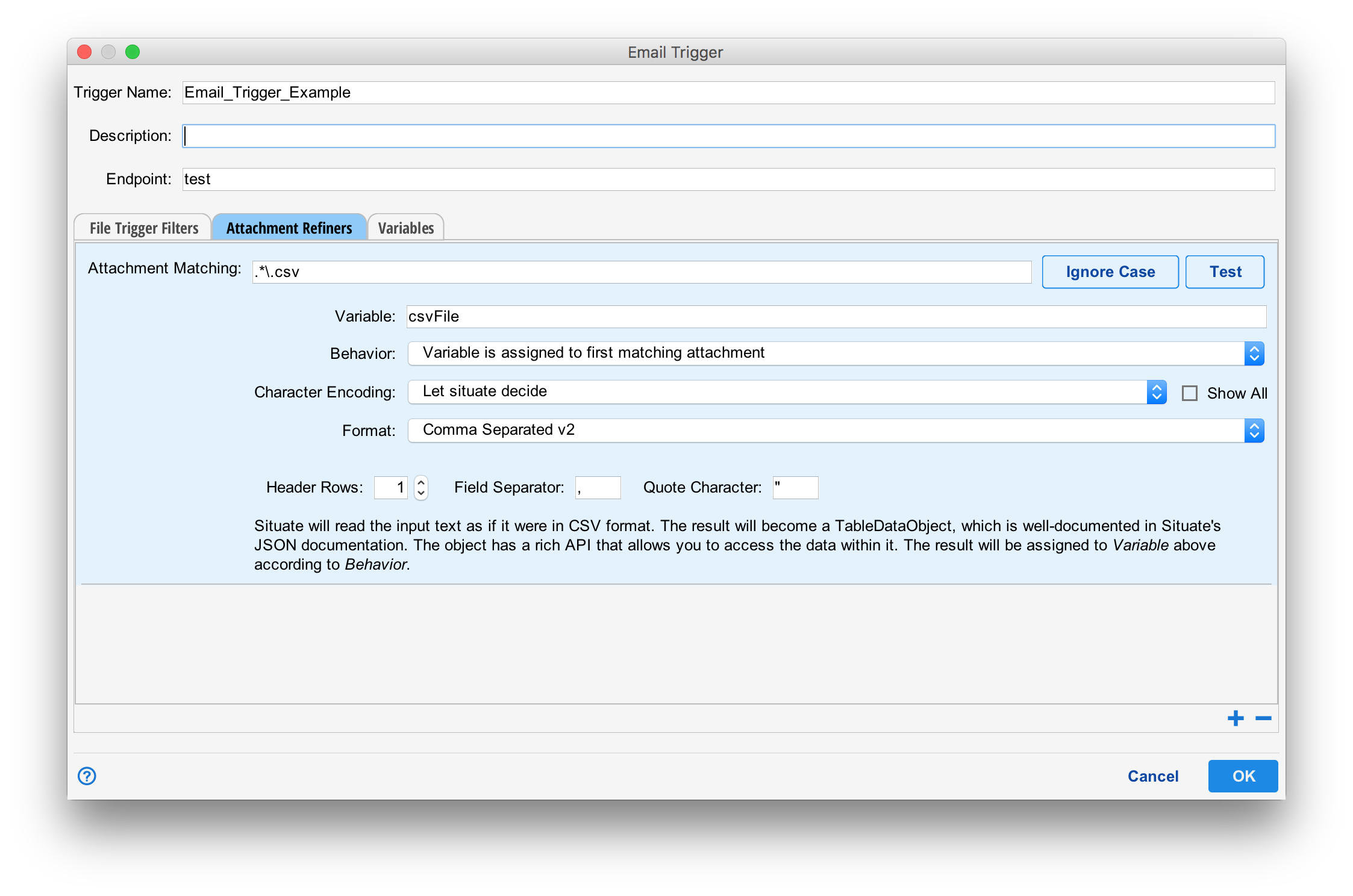Open the help question mark icon
Image resolution: width=1353 pixels, height=896 pixels.
coord(87,776)
